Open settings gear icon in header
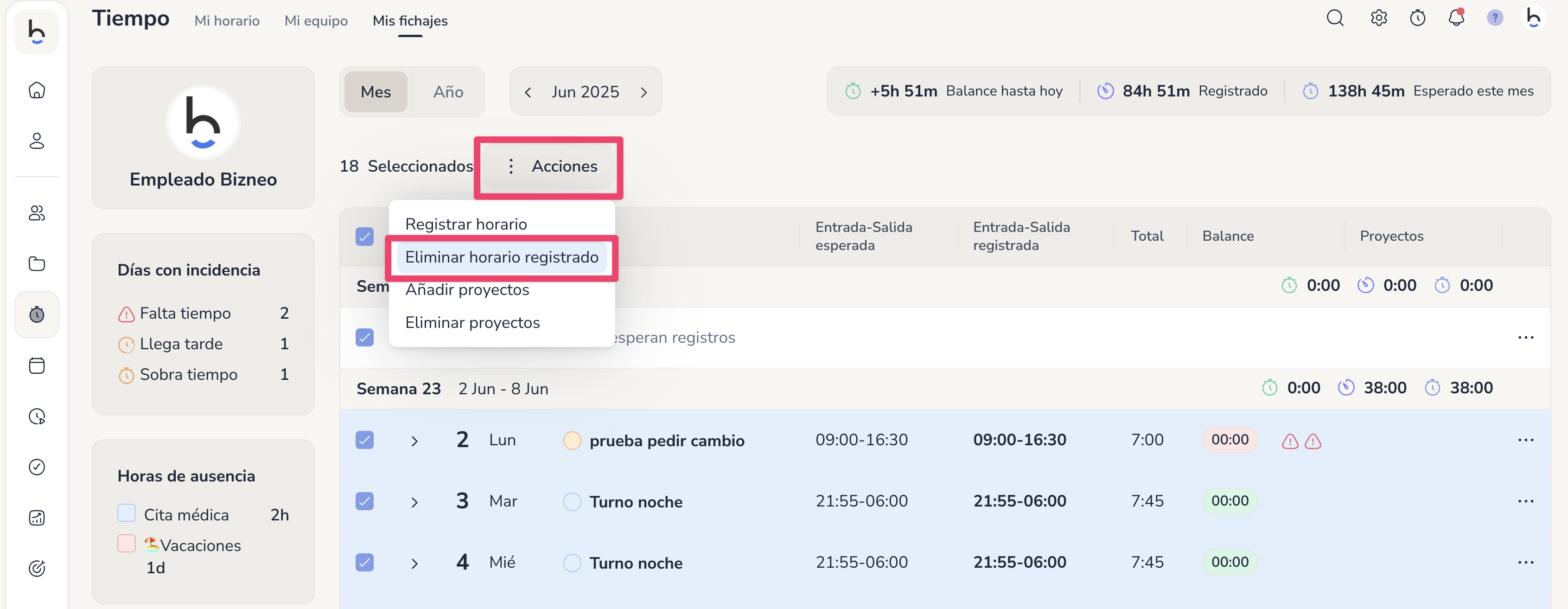Image resolution: width=1568 pixels, height=609 pixels. pos(1379,18)
